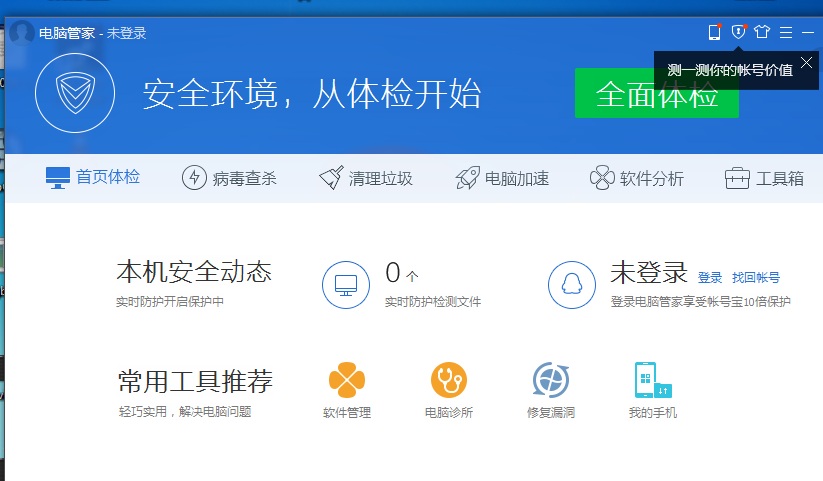Open the 工具箱 toolbox tab

[764, 178]
